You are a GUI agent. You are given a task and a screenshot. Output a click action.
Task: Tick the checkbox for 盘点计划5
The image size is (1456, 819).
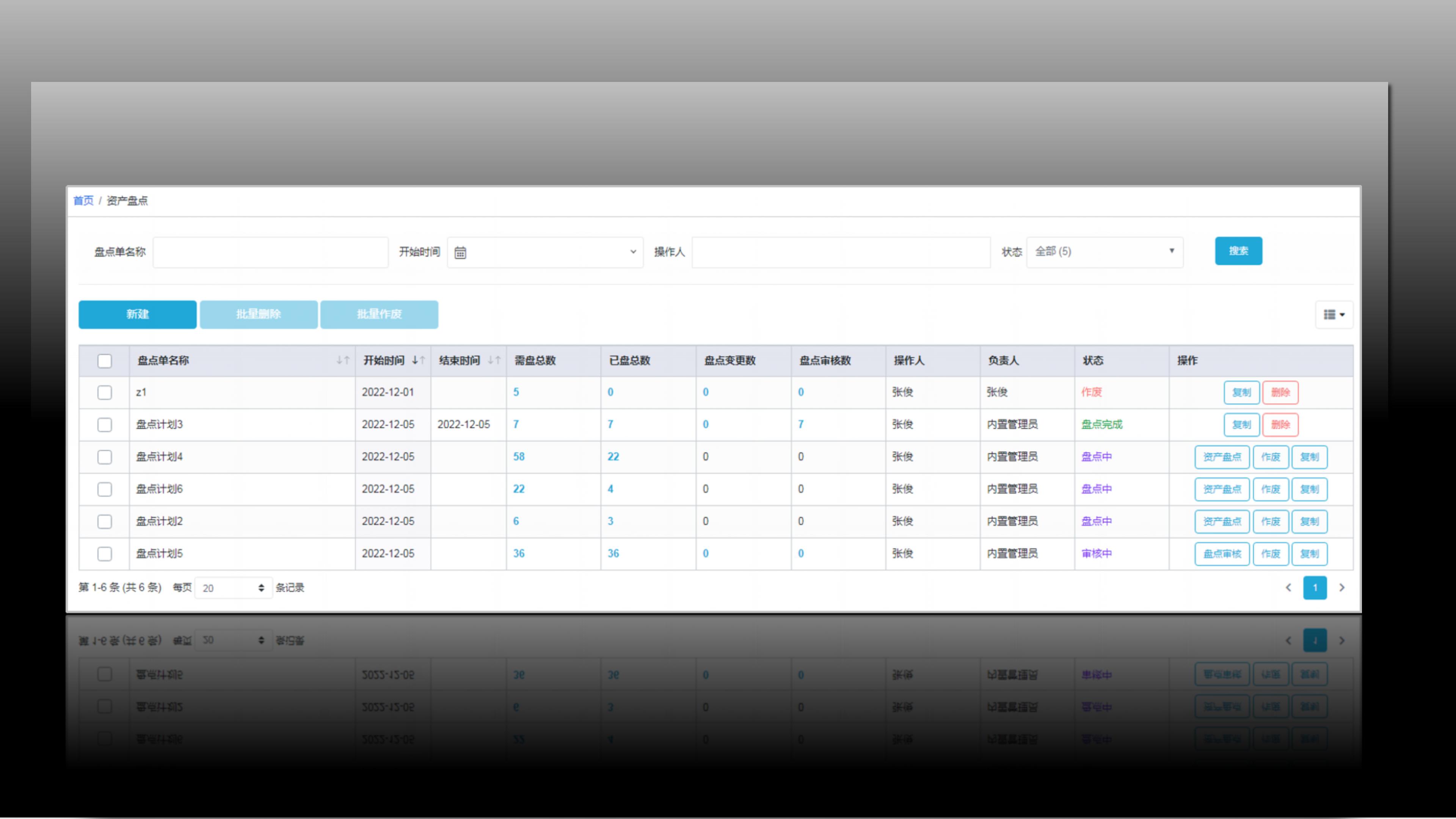point(105,554)
